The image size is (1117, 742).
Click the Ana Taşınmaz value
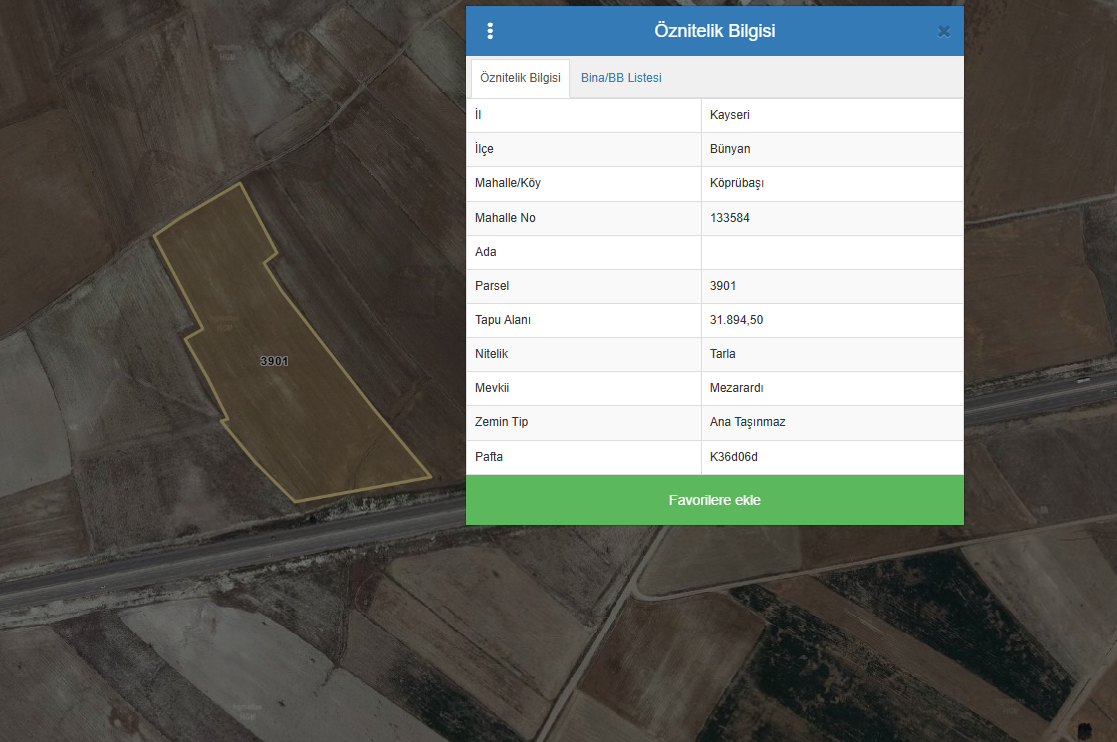click(747, 422)
